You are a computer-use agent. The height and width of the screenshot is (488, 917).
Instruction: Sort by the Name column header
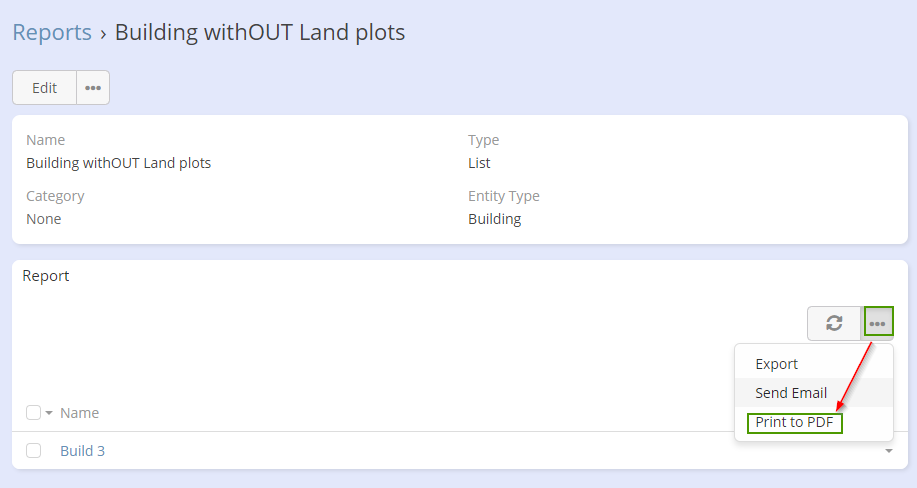coord(79,413)
